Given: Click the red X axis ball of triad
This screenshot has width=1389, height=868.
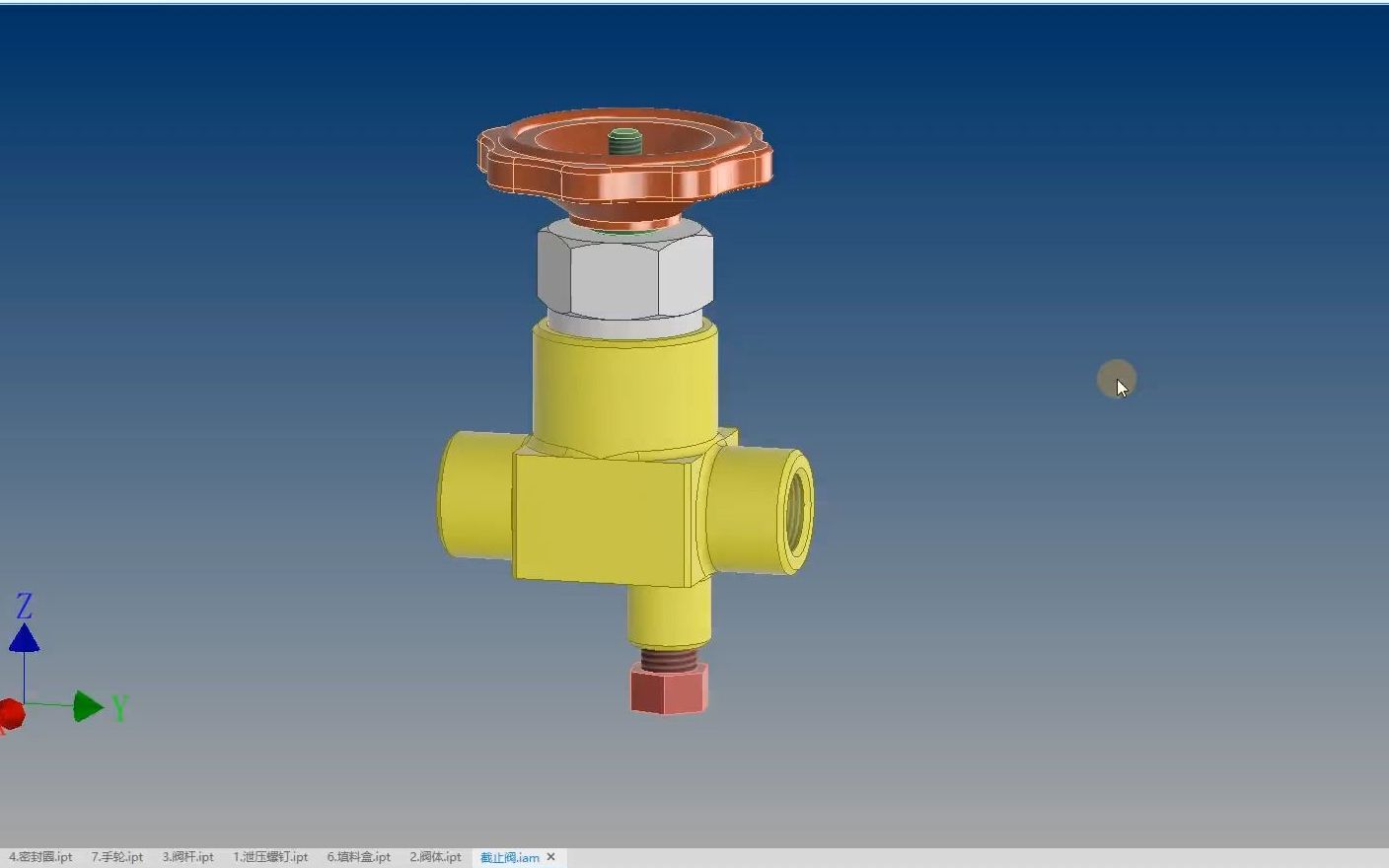Looking at the screenshot, I should coord(11,713).
